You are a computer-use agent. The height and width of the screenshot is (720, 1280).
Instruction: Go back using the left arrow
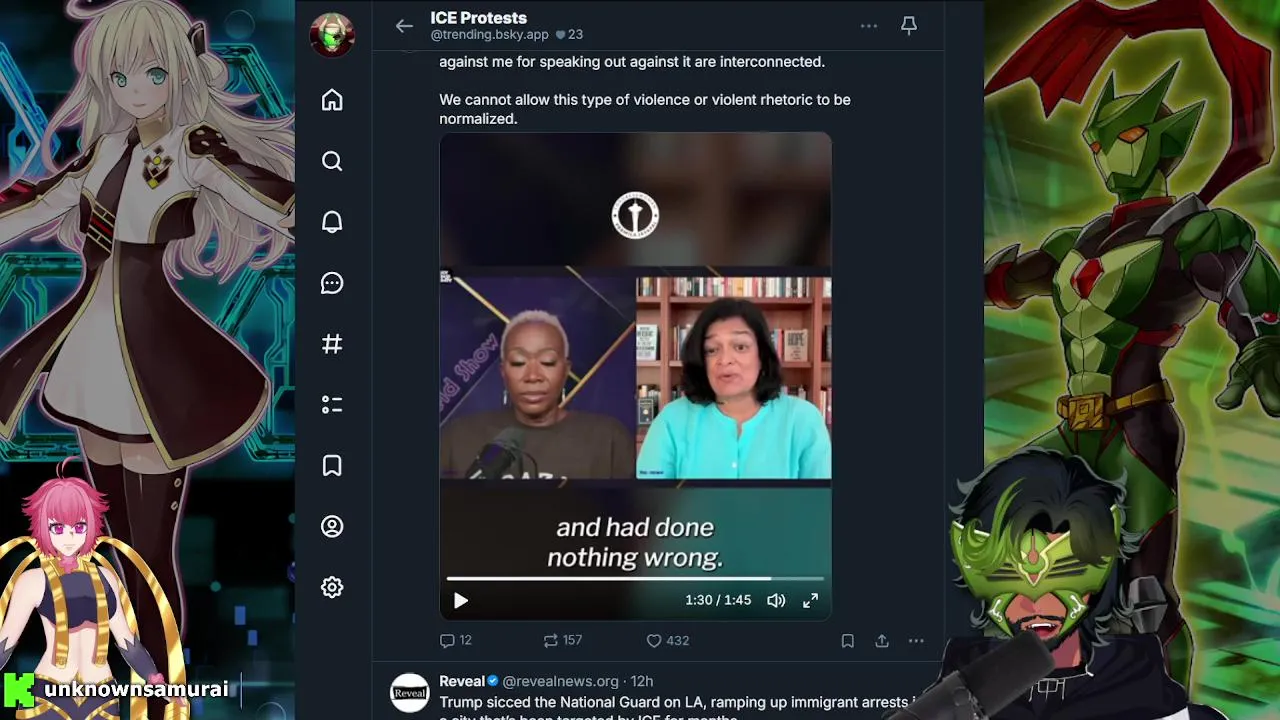point(404,26)
